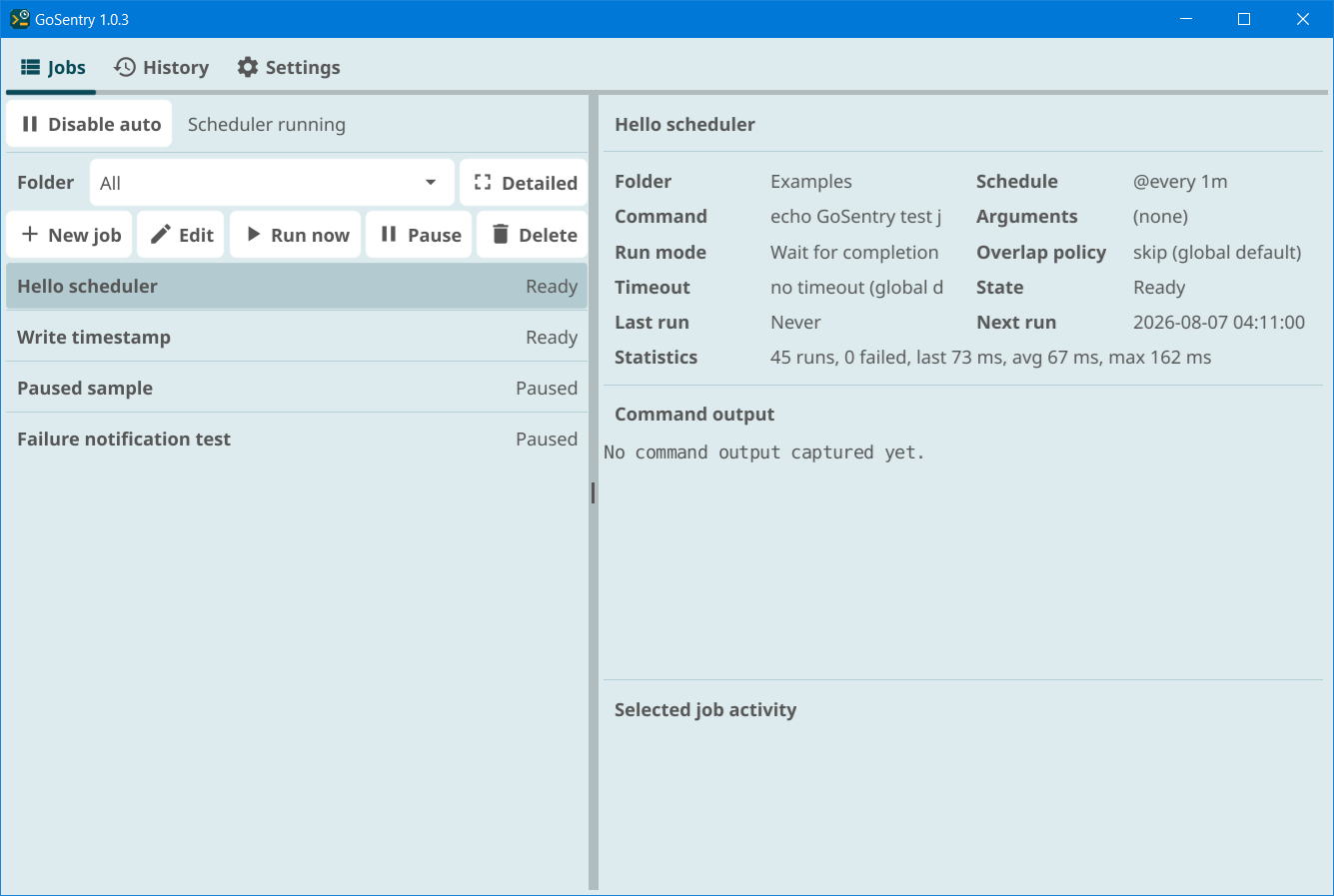This screenshot has width=1334, height=896.
Task: Click the Overlap policy 'skip (global default)' value
Action: point(1217,253)
